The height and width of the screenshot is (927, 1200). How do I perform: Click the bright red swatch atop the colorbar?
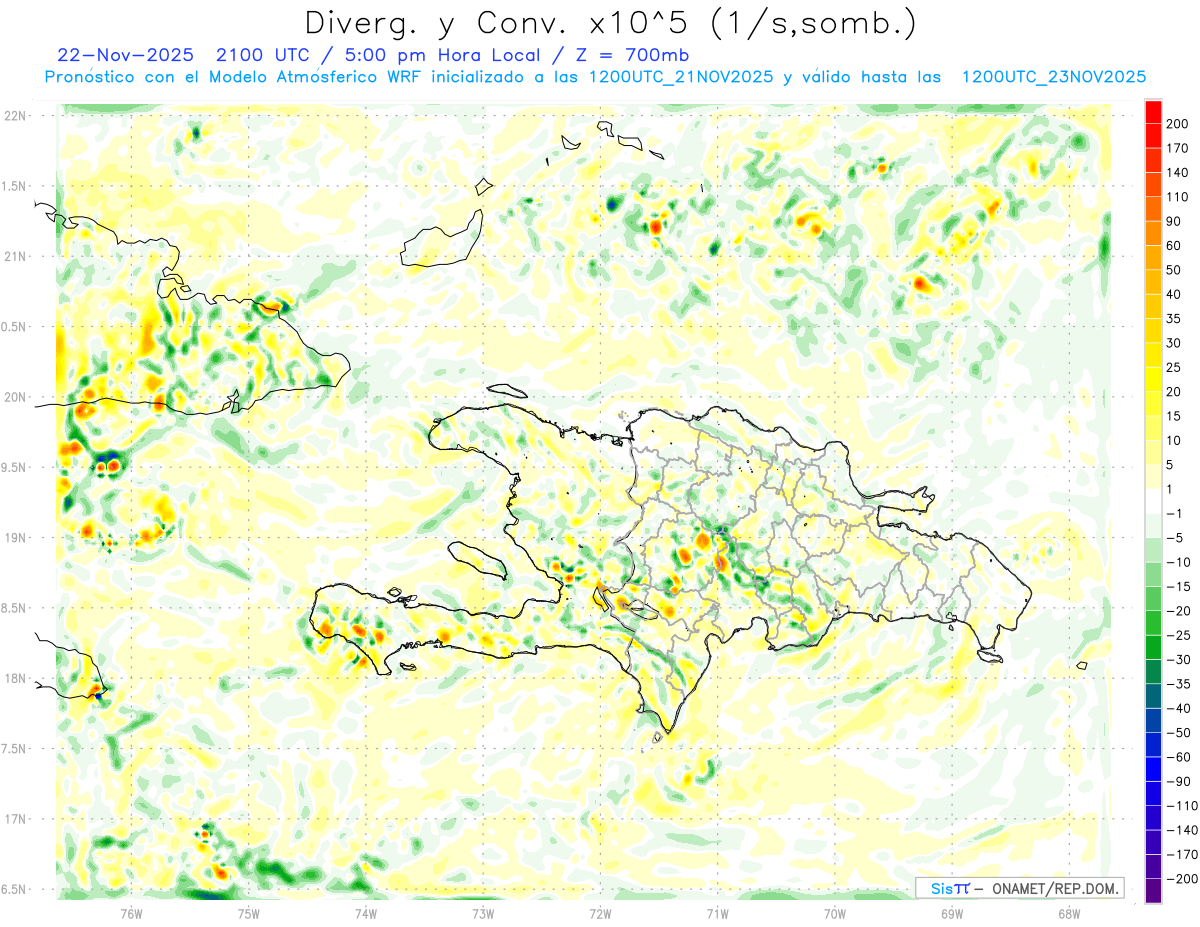pyautogui.click(x=1153, y=112)
